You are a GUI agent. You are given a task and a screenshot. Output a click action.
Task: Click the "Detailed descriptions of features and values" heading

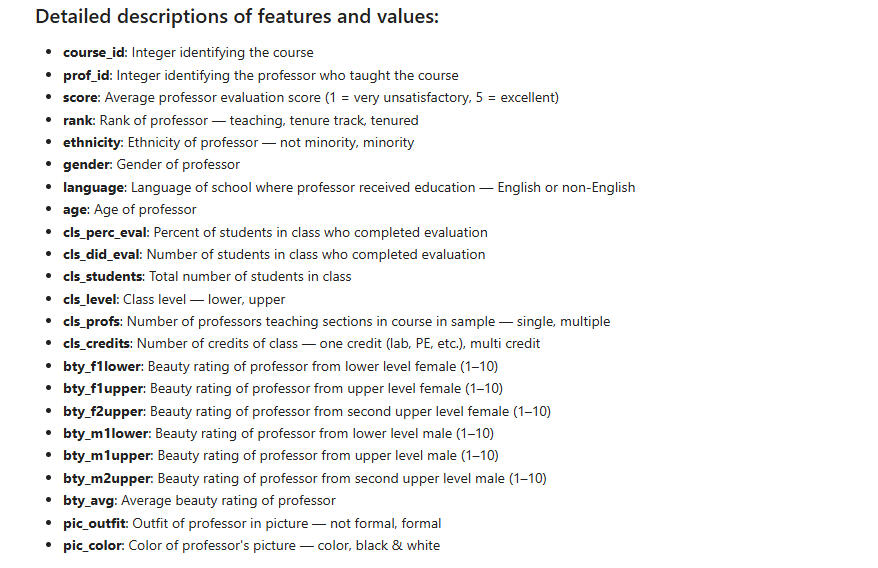237,18
